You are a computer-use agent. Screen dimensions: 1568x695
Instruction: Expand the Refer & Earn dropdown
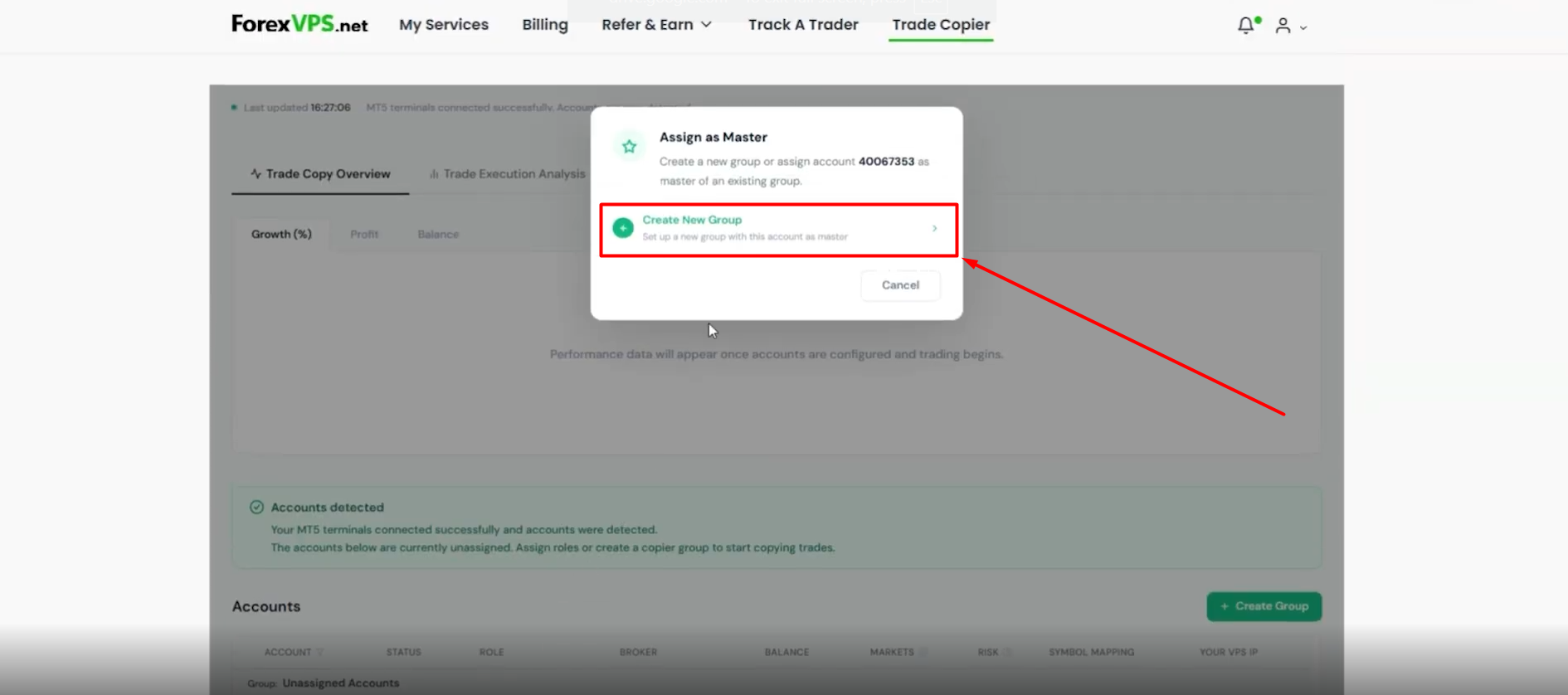(x=656, y=25)
